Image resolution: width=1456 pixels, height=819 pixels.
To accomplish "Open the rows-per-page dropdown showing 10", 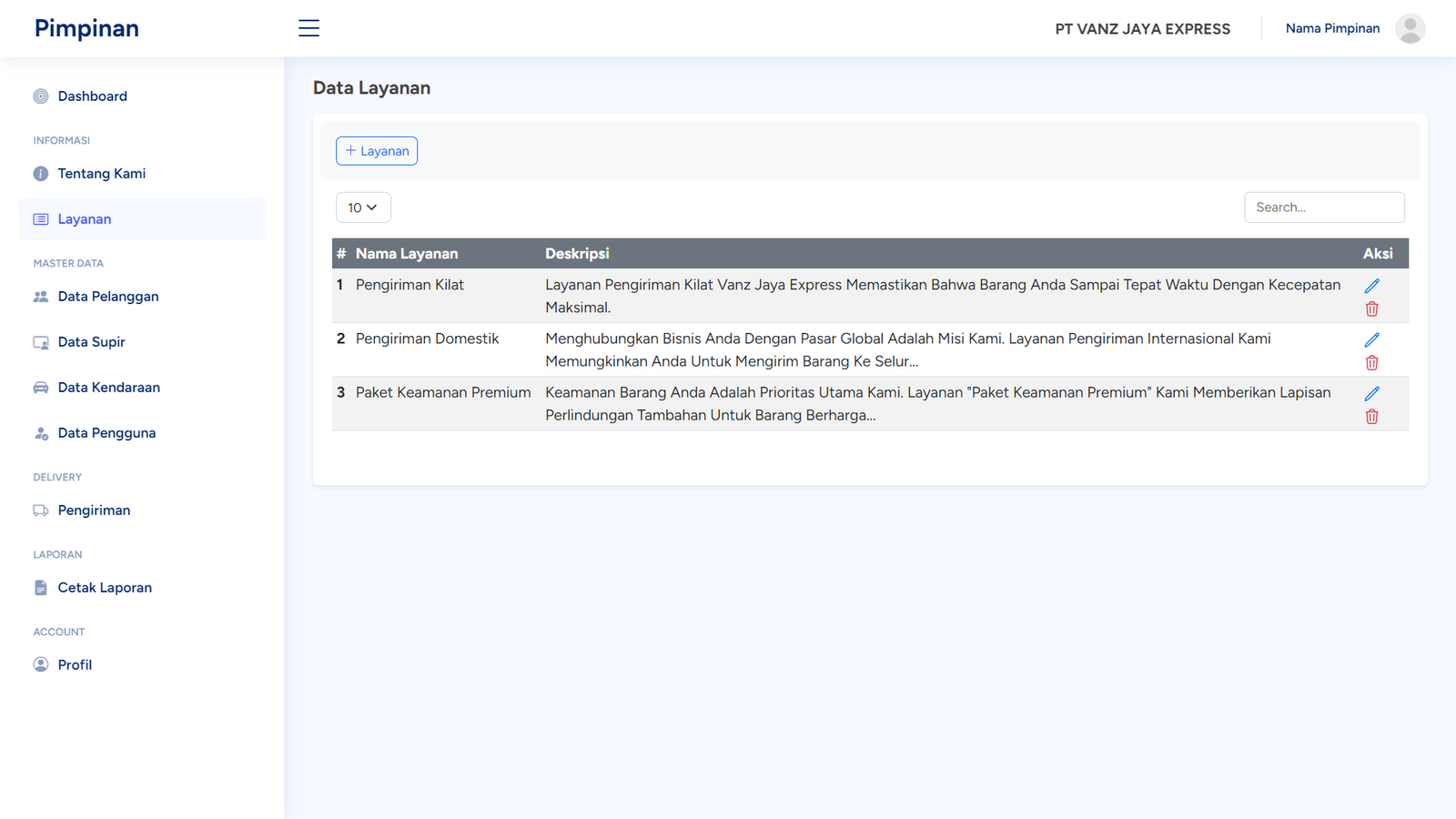I will click(363, 207).
